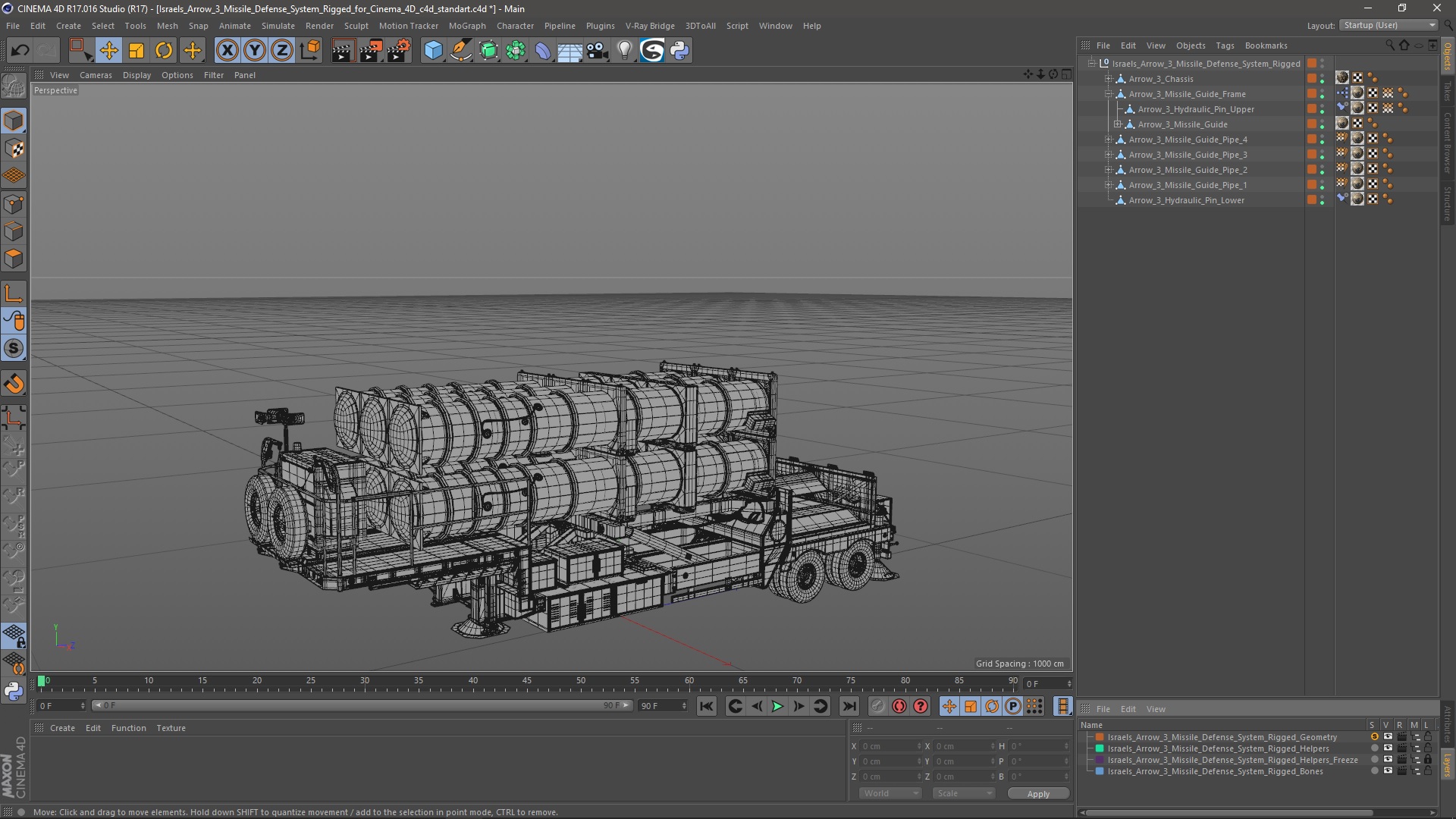Switch to Model mode in left sidebar

pos(14,121)
